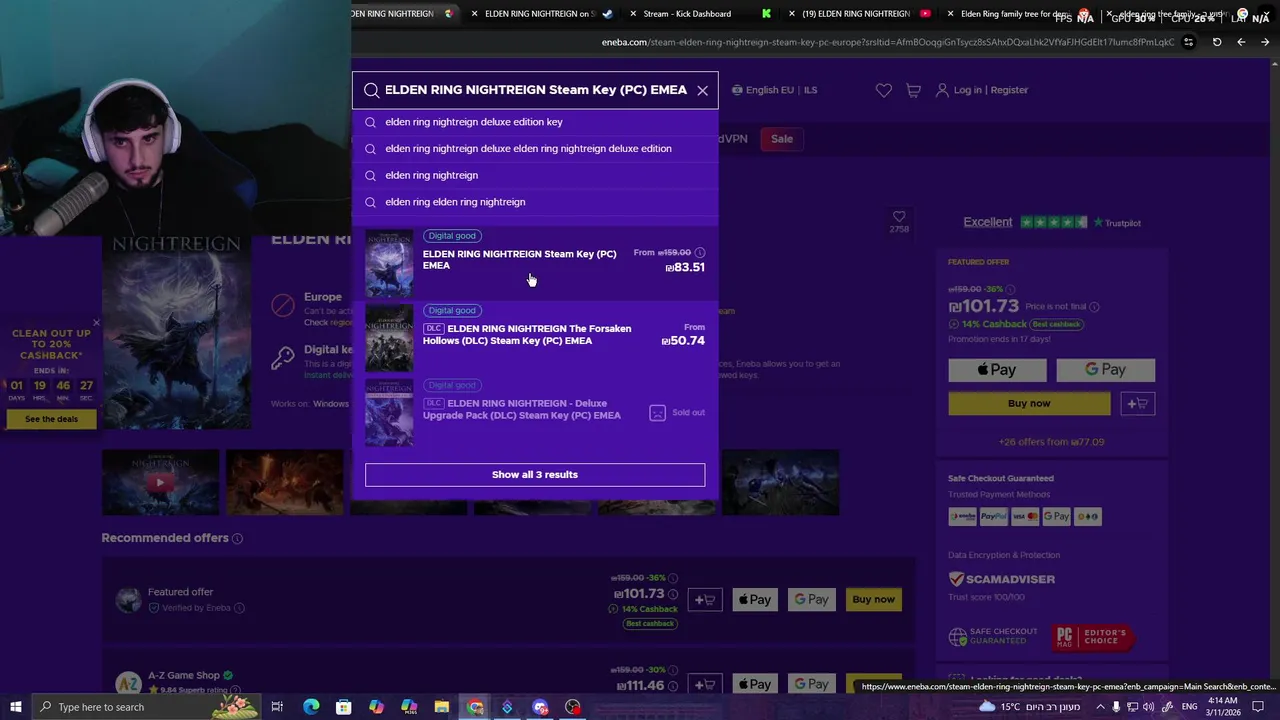Click the browser address bar URL
1280x720 pixels.
[x=886, y=42]
